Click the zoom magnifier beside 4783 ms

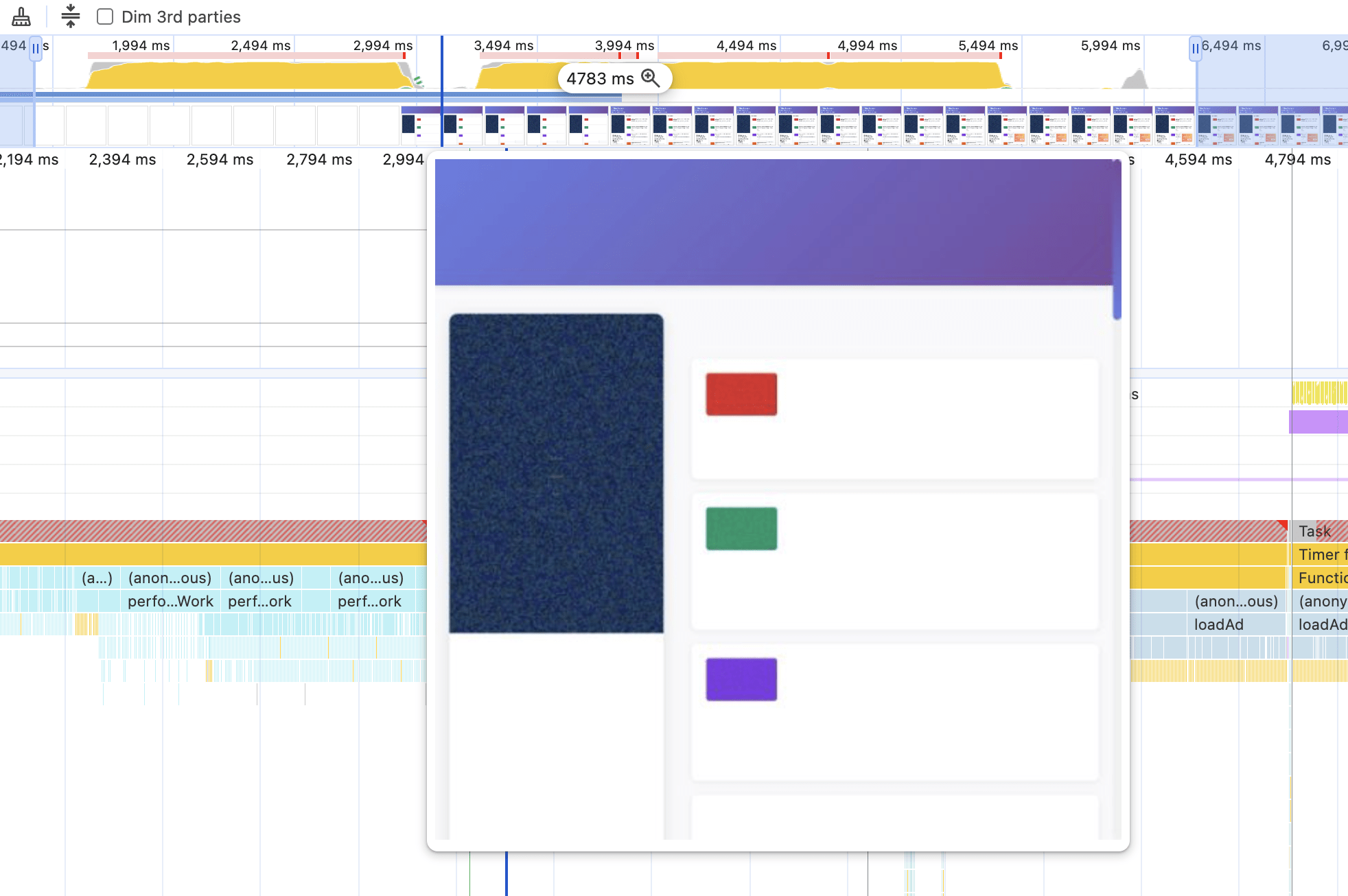650,78
